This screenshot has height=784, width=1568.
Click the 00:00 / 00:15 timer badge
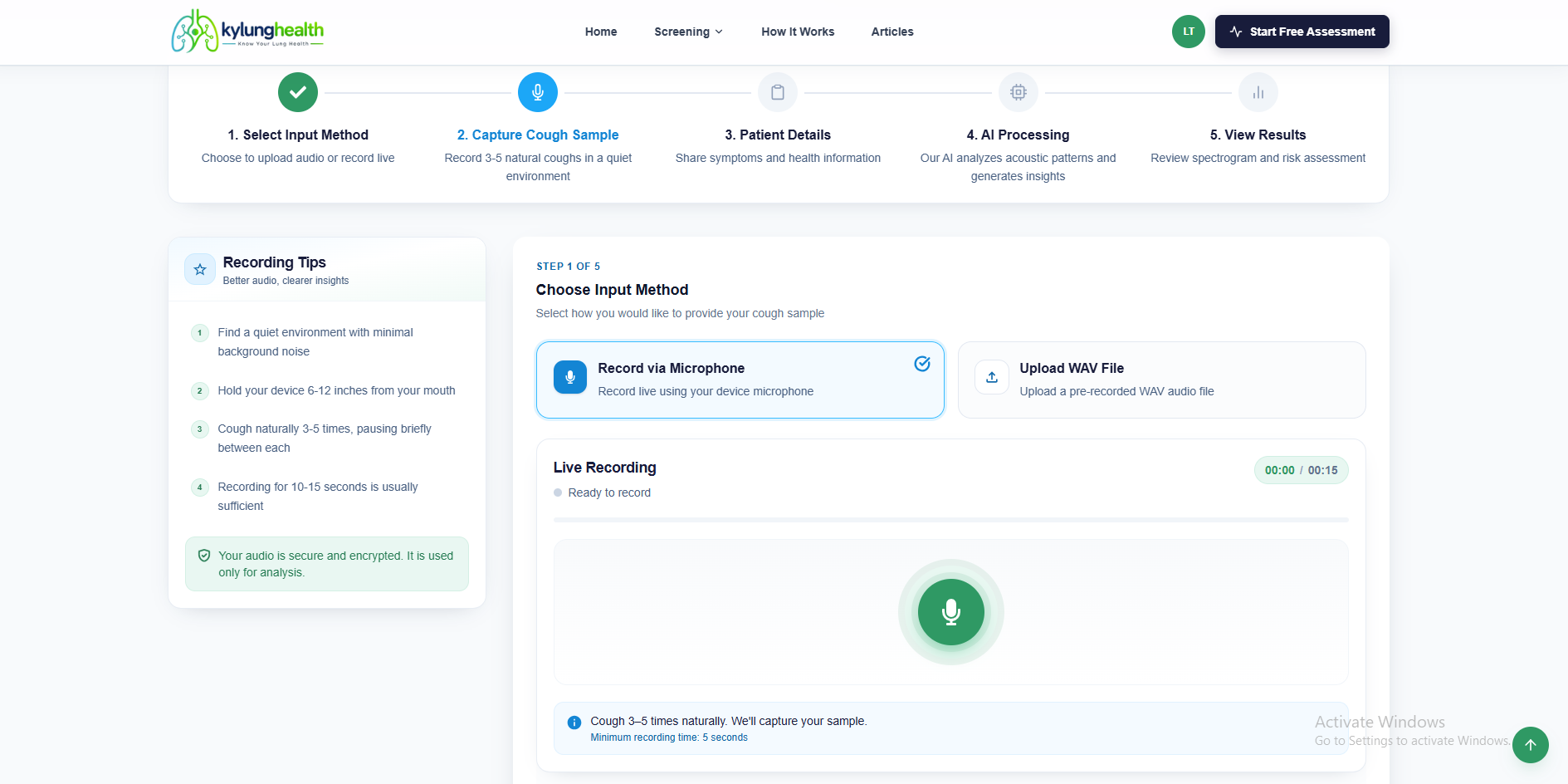click(1302, 470)
